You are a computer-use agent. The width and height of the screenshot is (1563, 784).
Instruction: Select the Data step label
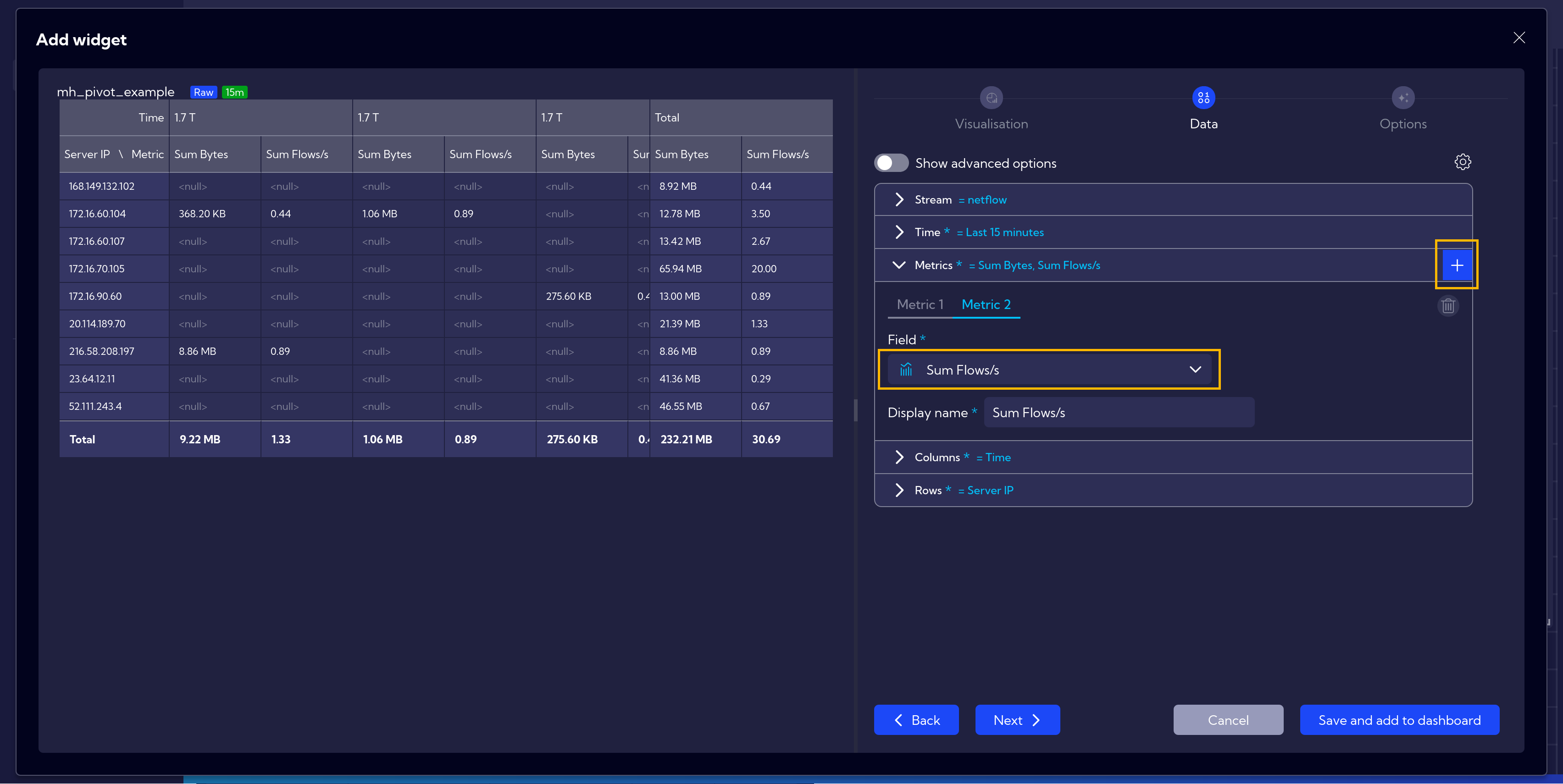[x=1203, y=124]
